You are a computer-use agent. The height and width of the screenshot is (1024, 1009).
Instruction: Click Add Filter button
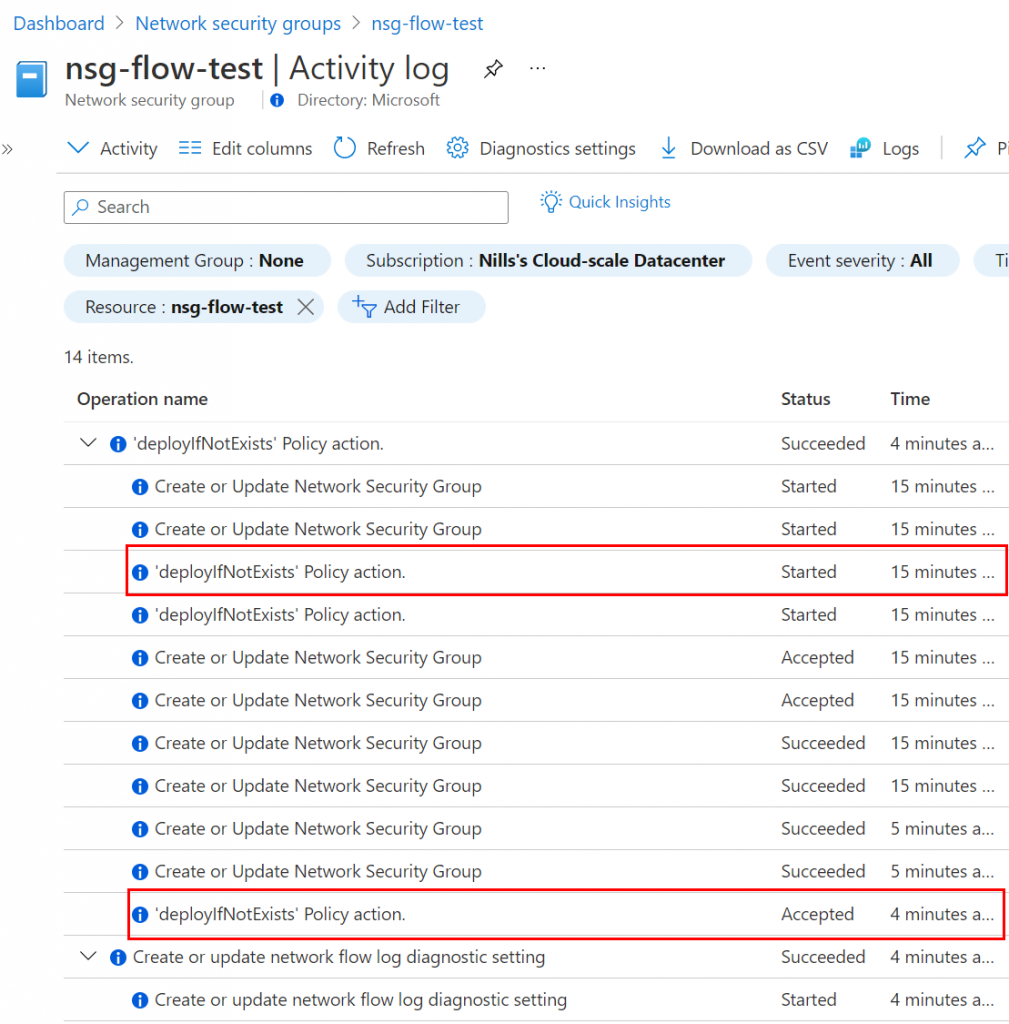coord(411,307)
